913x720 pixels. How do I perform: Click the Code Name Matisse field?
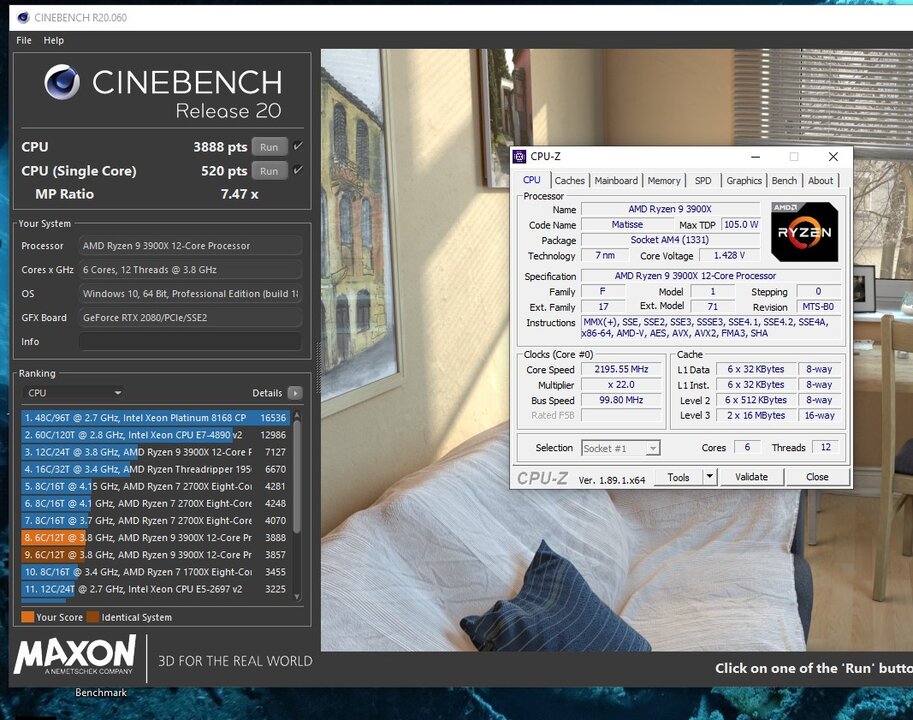pyautogui.click(x=627, y=224)
